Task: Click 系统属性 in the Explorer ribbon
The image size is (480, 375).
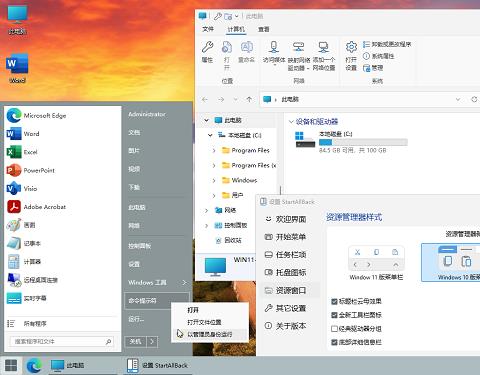Action: 378,56
